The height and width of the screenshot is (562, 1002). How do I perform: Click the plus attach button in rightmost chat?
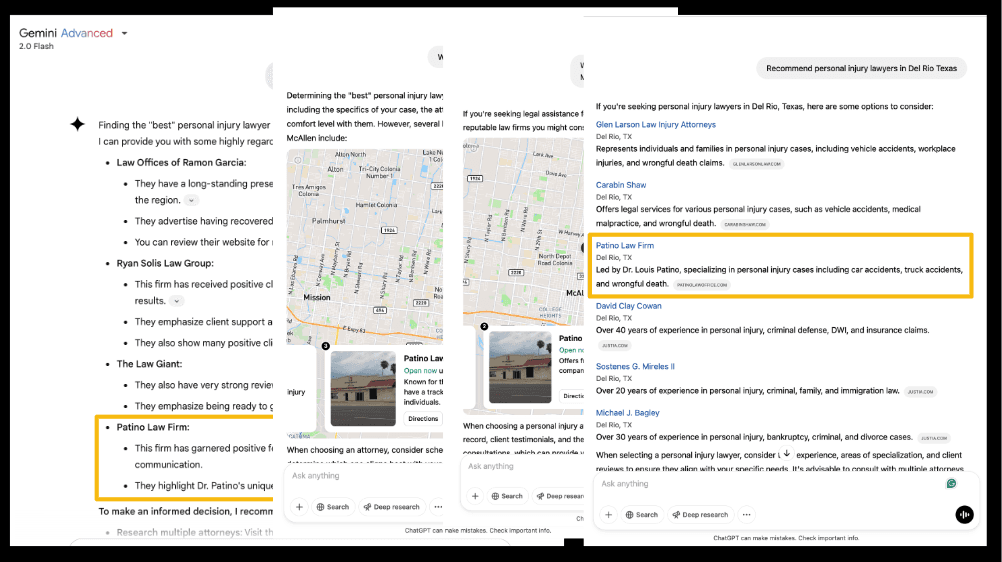(x=608, y=515)
